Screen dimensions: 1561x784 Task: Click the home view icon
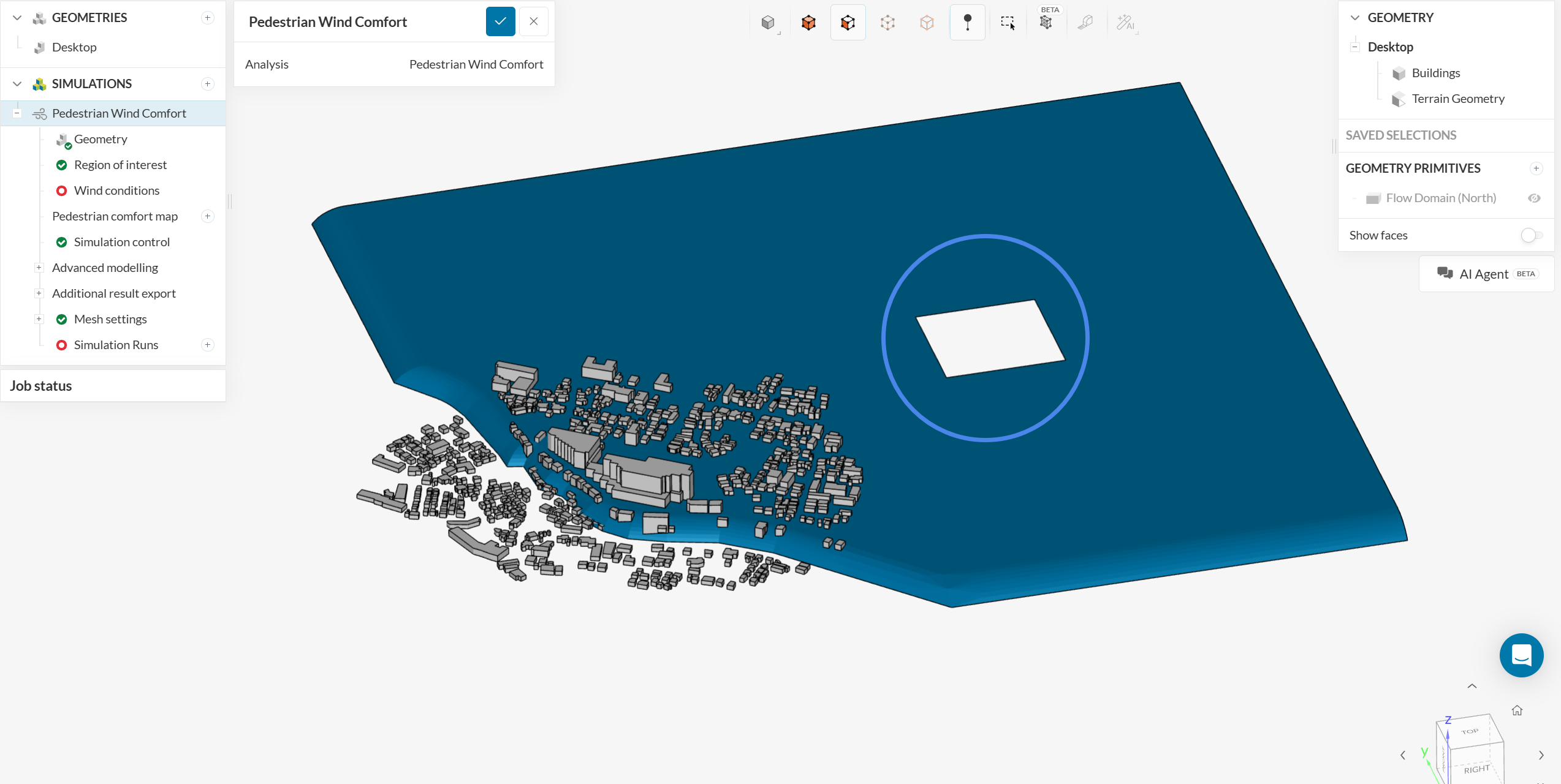click(1517, 710)
